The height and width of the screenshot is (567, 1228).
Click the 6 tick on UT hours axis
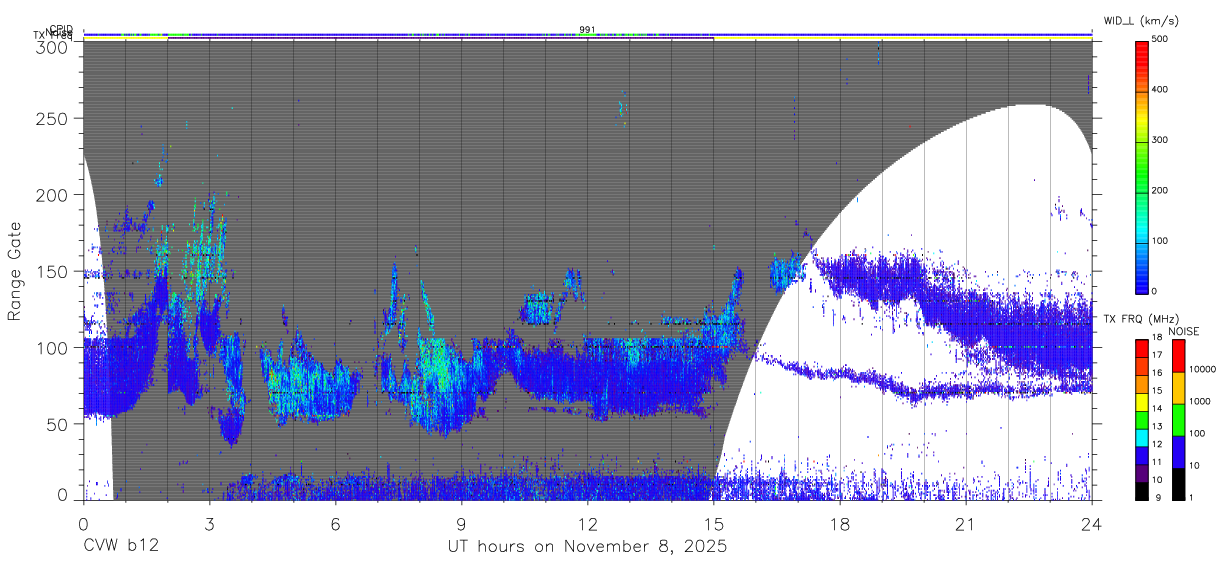pyautogui.click(x=335, y=524)
